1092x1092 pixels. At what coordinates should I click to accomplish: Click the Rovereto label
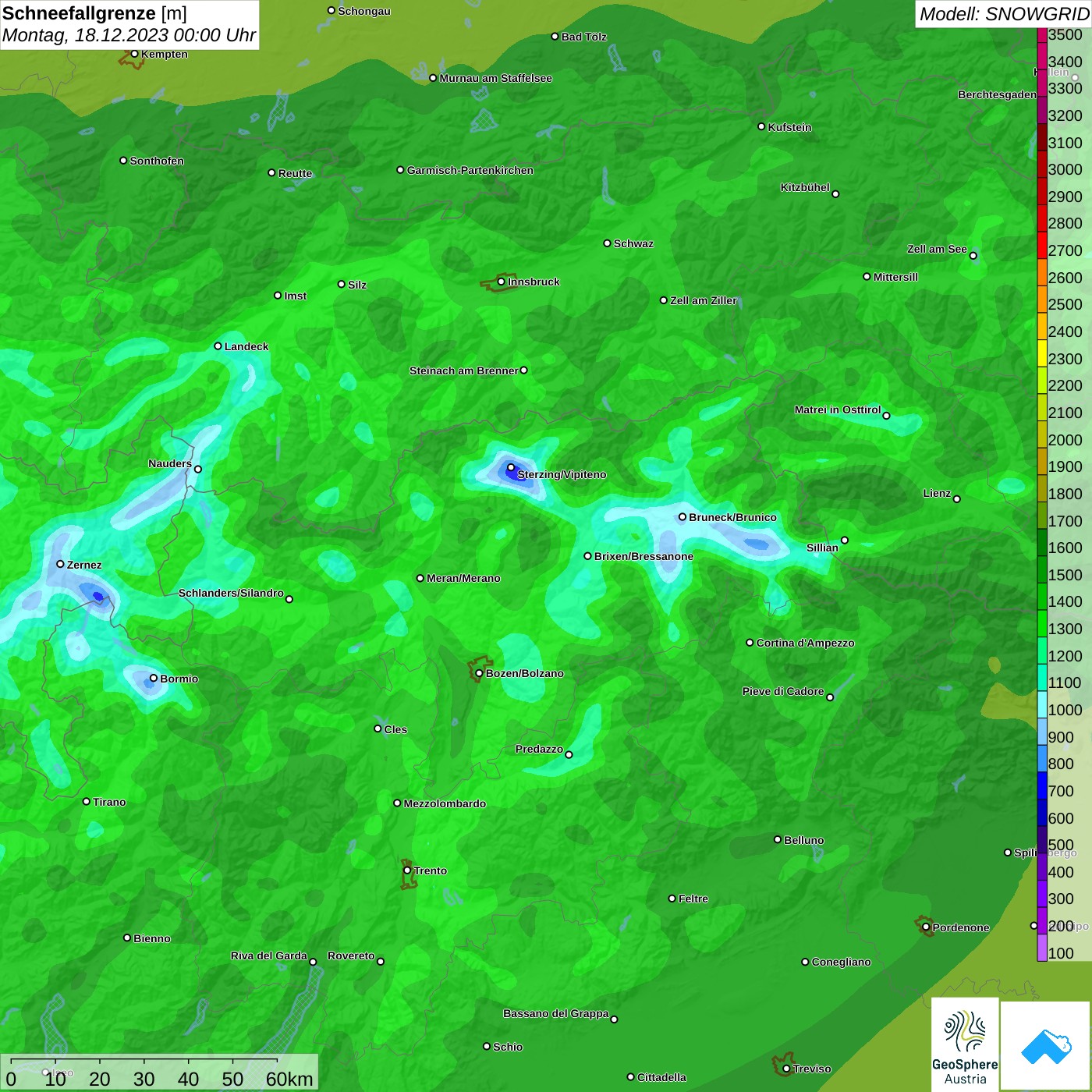[x=351, y=955]
